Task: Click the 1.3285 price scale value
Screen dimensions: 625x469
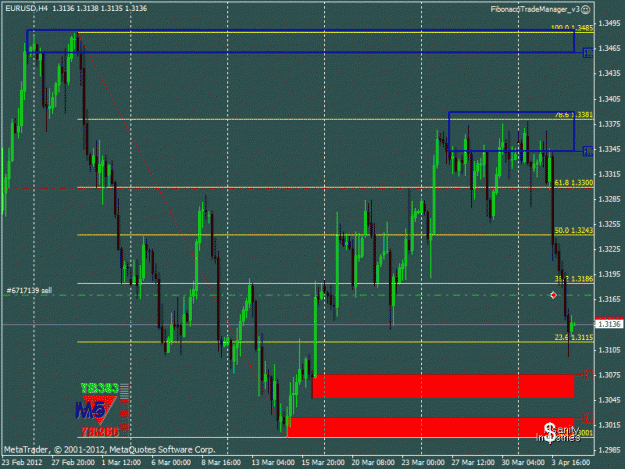Action: pyautogui.click(x=609, y=199)
